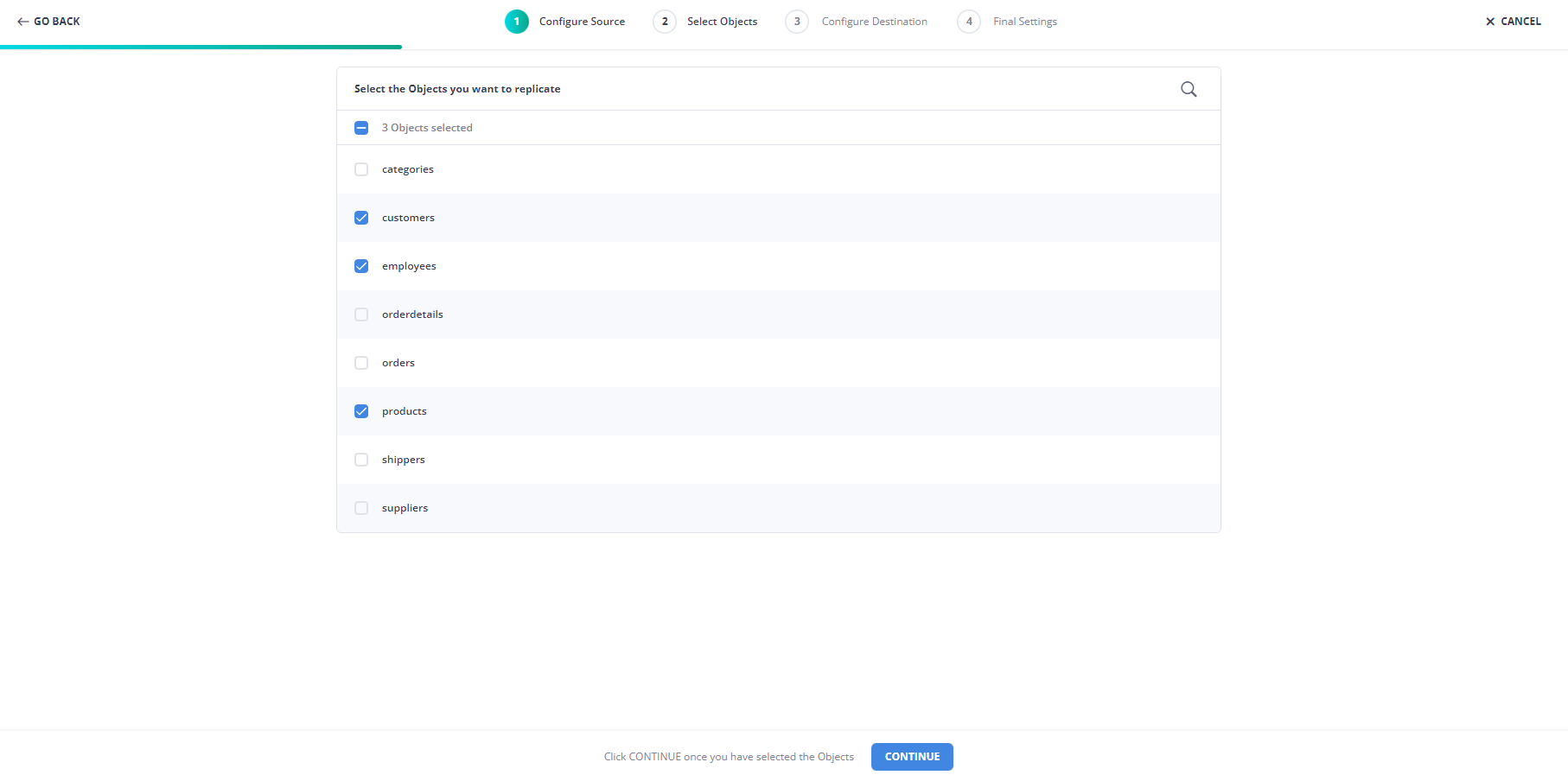Image resolution: width=1568 pixels, height=775 pixels.
Task: Open the object search magnifier icon
Action: (x=1189, y=89)
